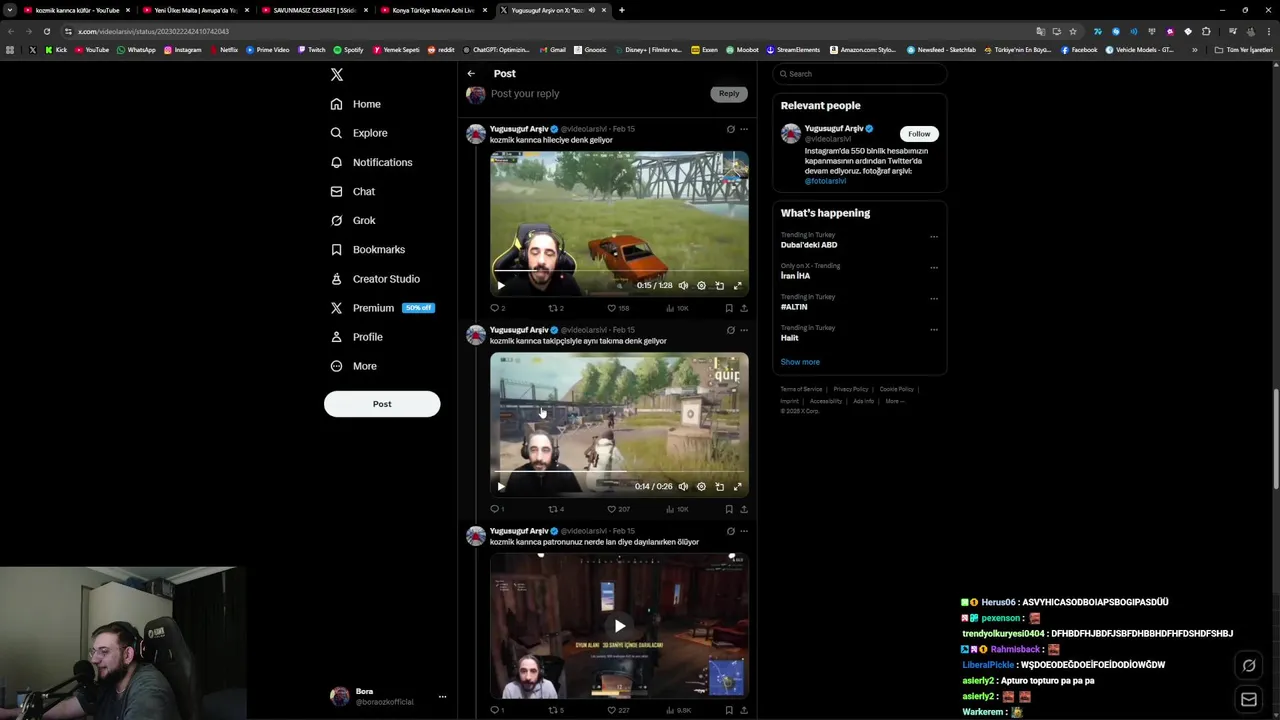Repost the 'hileciye denk geliyor' post
Screen dimensions: 1280x720
point(556,308)
